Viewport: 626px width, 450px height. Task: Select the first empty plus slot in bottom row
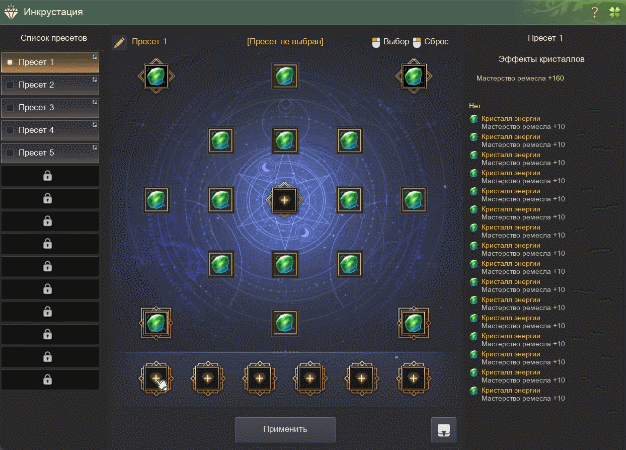[156, 378]
